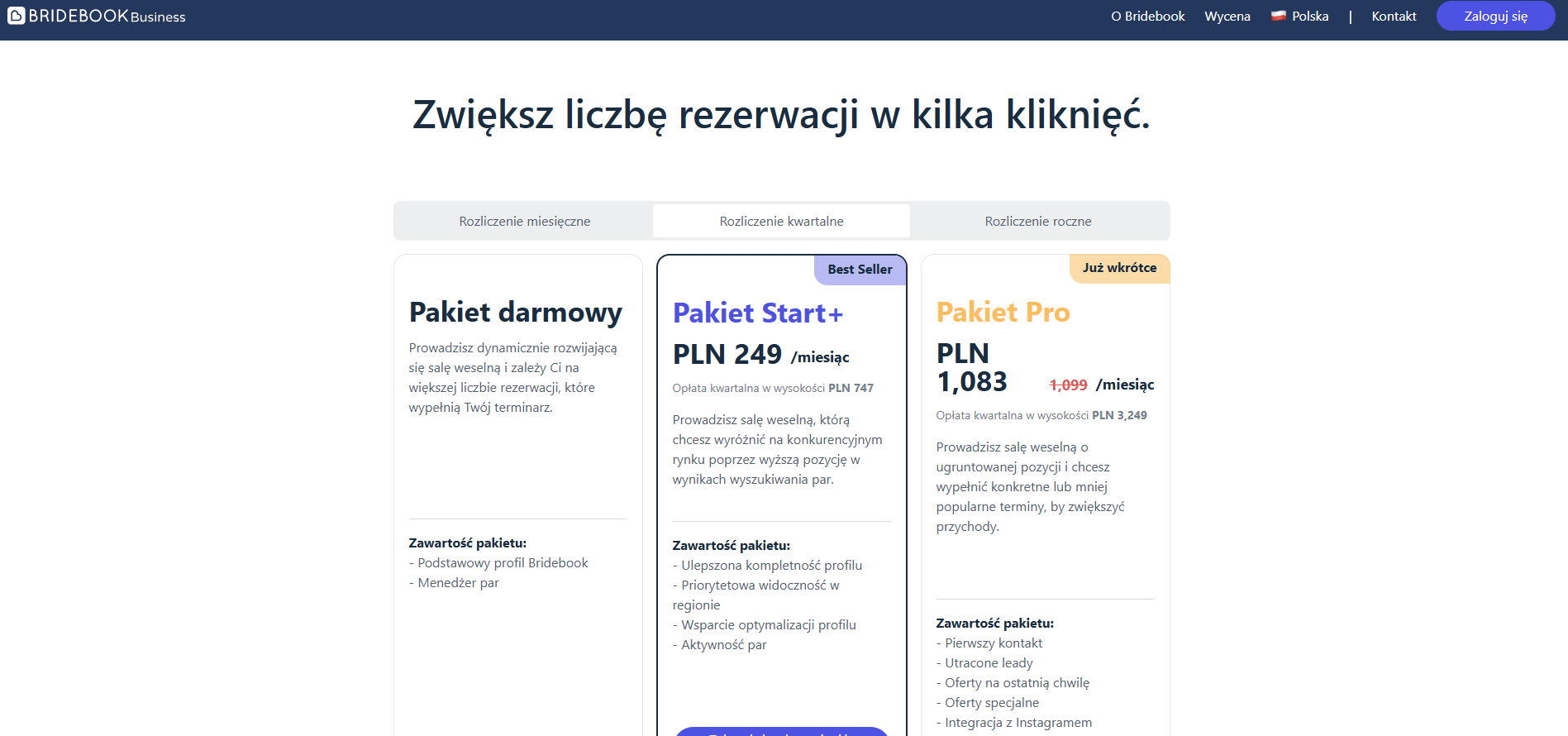The width and height of the screenshot is (1568, 736).
Task: Click the Już wkrótce badge
Action: pos(1119,268)
